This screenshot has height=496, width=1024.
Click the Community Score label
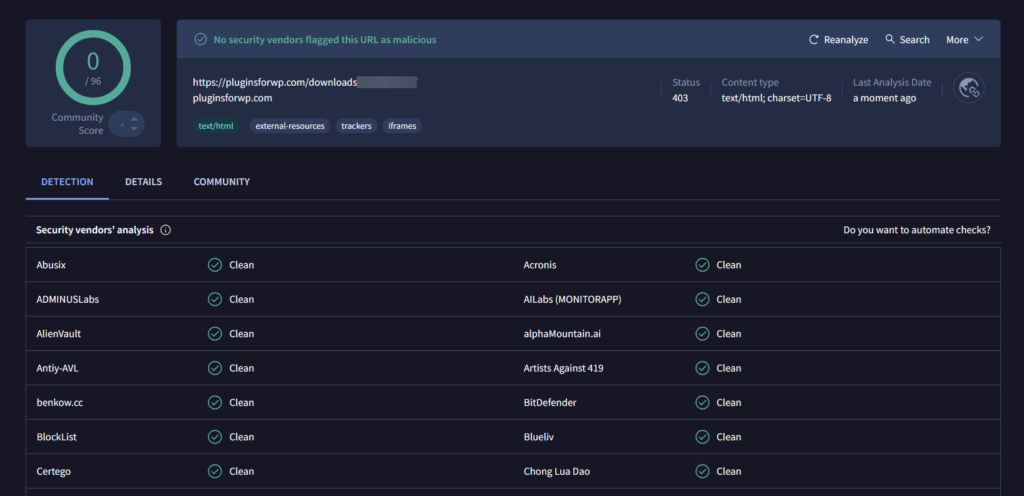click(78, 124)
